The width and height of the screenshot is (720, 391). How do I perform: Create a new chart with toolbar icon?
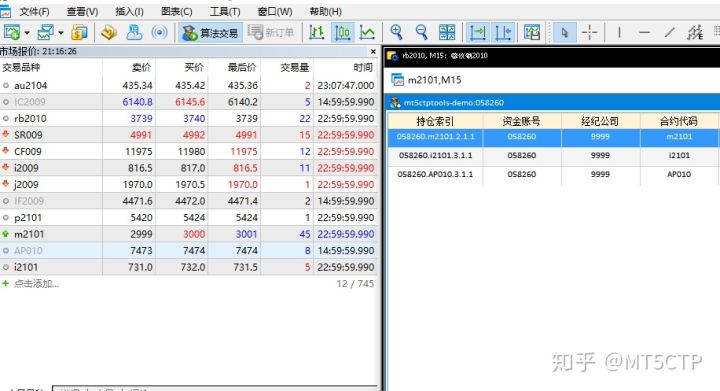point(12,32)
